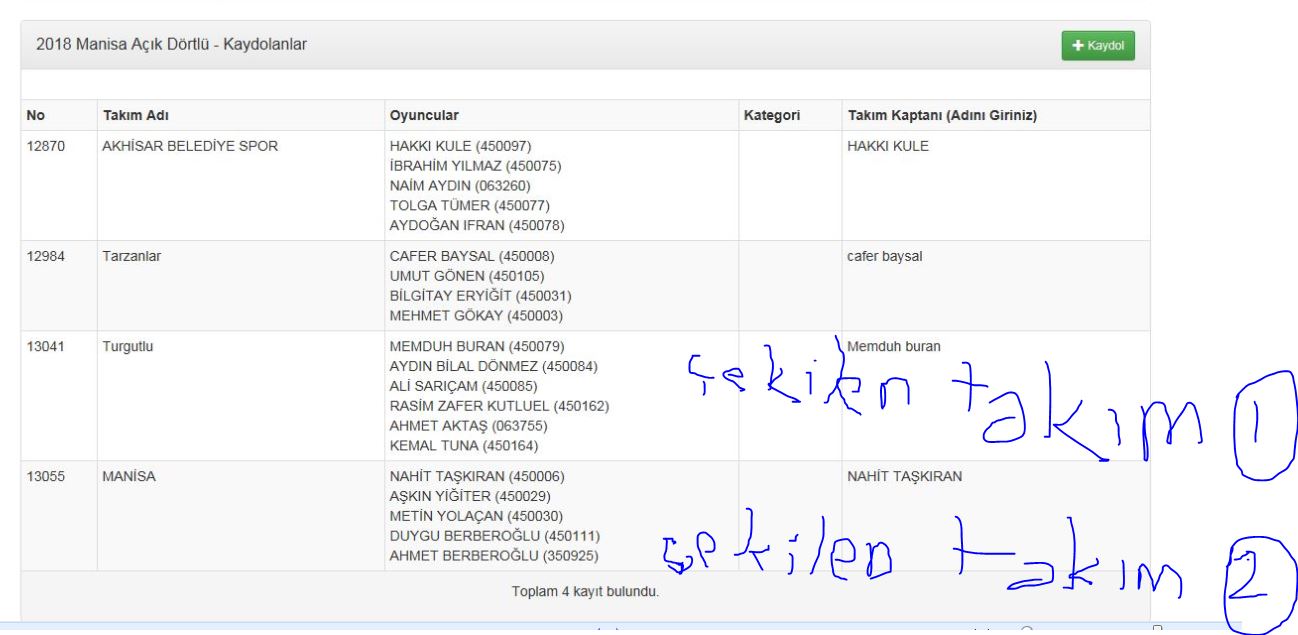The width and height of the screenshot is (1298, 635).
Task: Select the Oyuncular column header
Action: [x=424, y=116]
